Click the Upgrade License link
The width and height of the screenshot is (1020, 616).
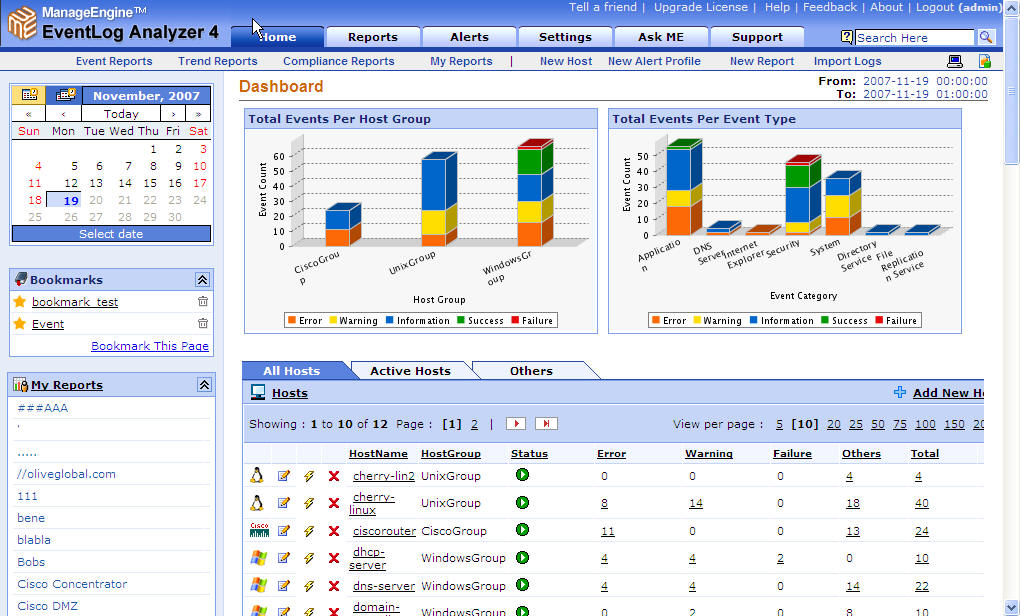point(701,7)
